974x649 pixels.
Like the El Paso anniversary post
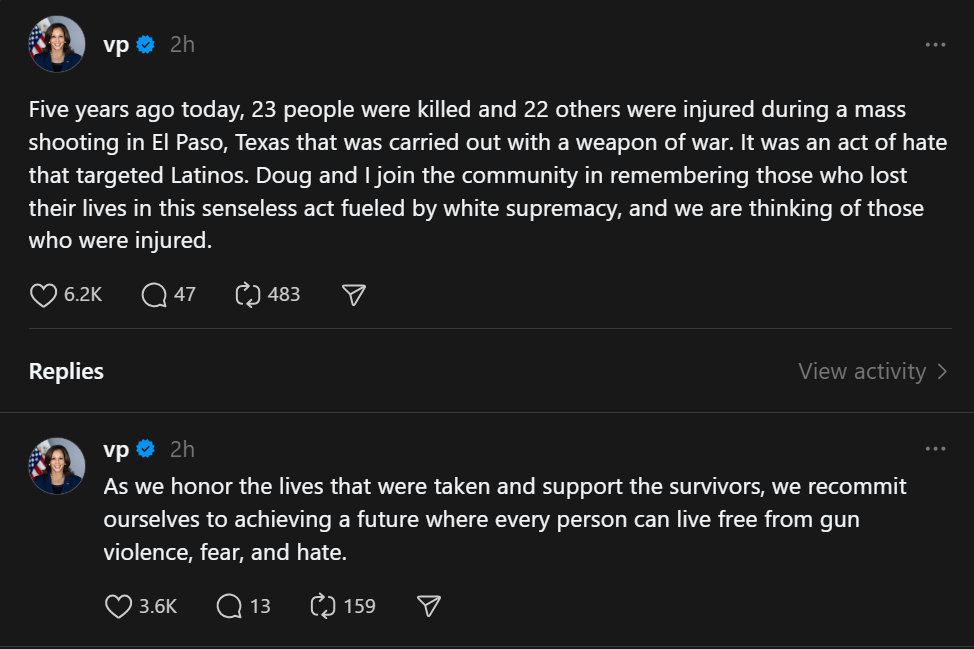tap(43, 294)
